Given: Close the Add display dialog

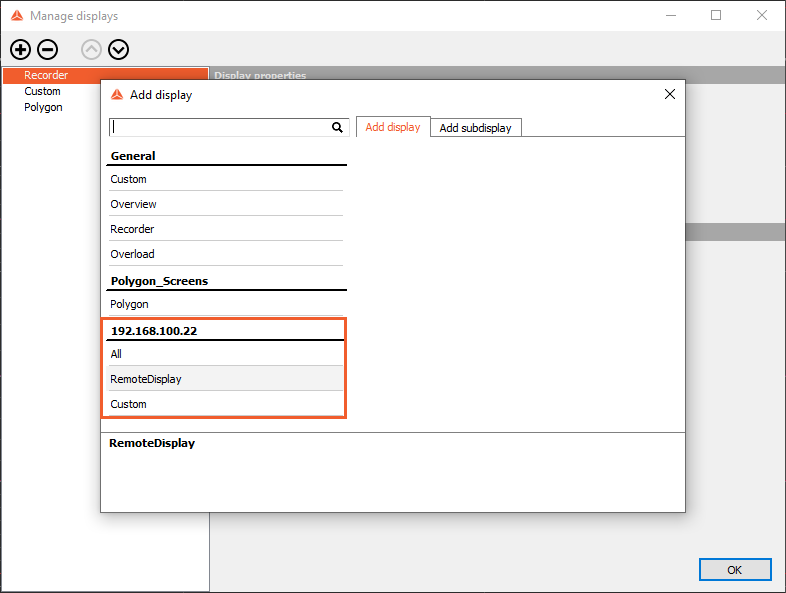Looking at the screenshot, I should pos(670,94).
